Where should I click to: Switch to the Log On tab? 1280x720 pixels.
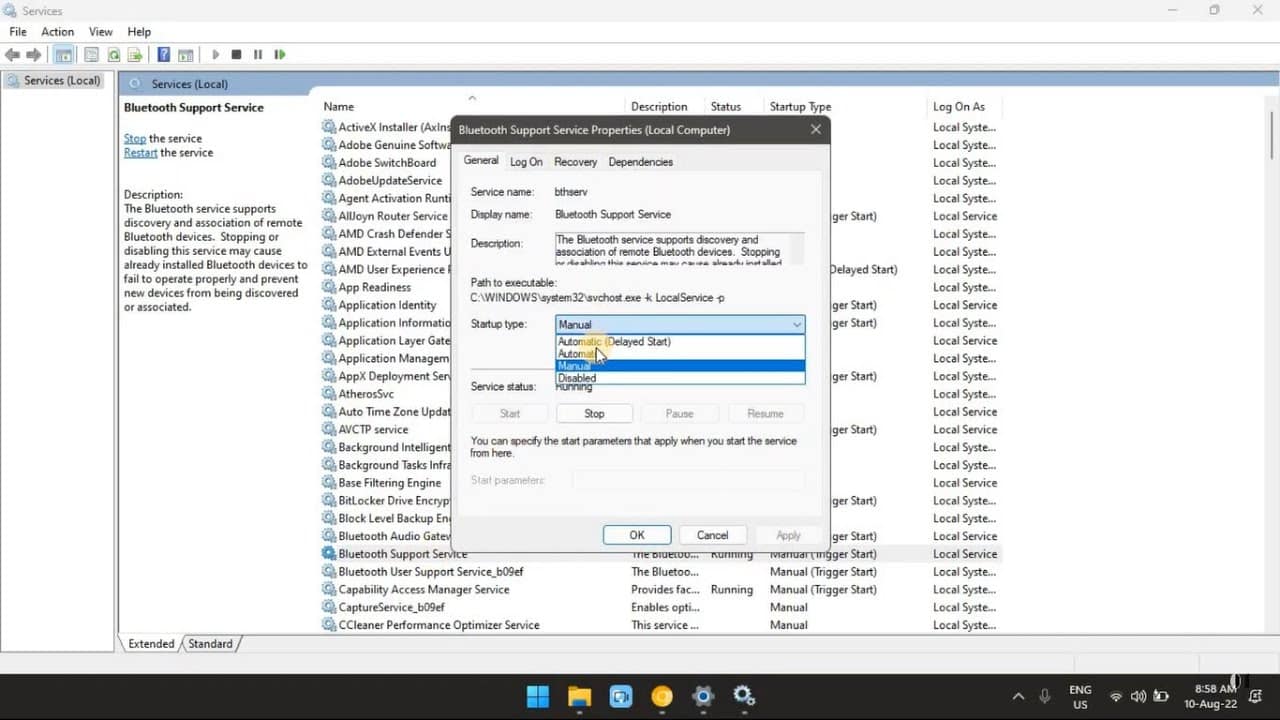coord(526,161)
